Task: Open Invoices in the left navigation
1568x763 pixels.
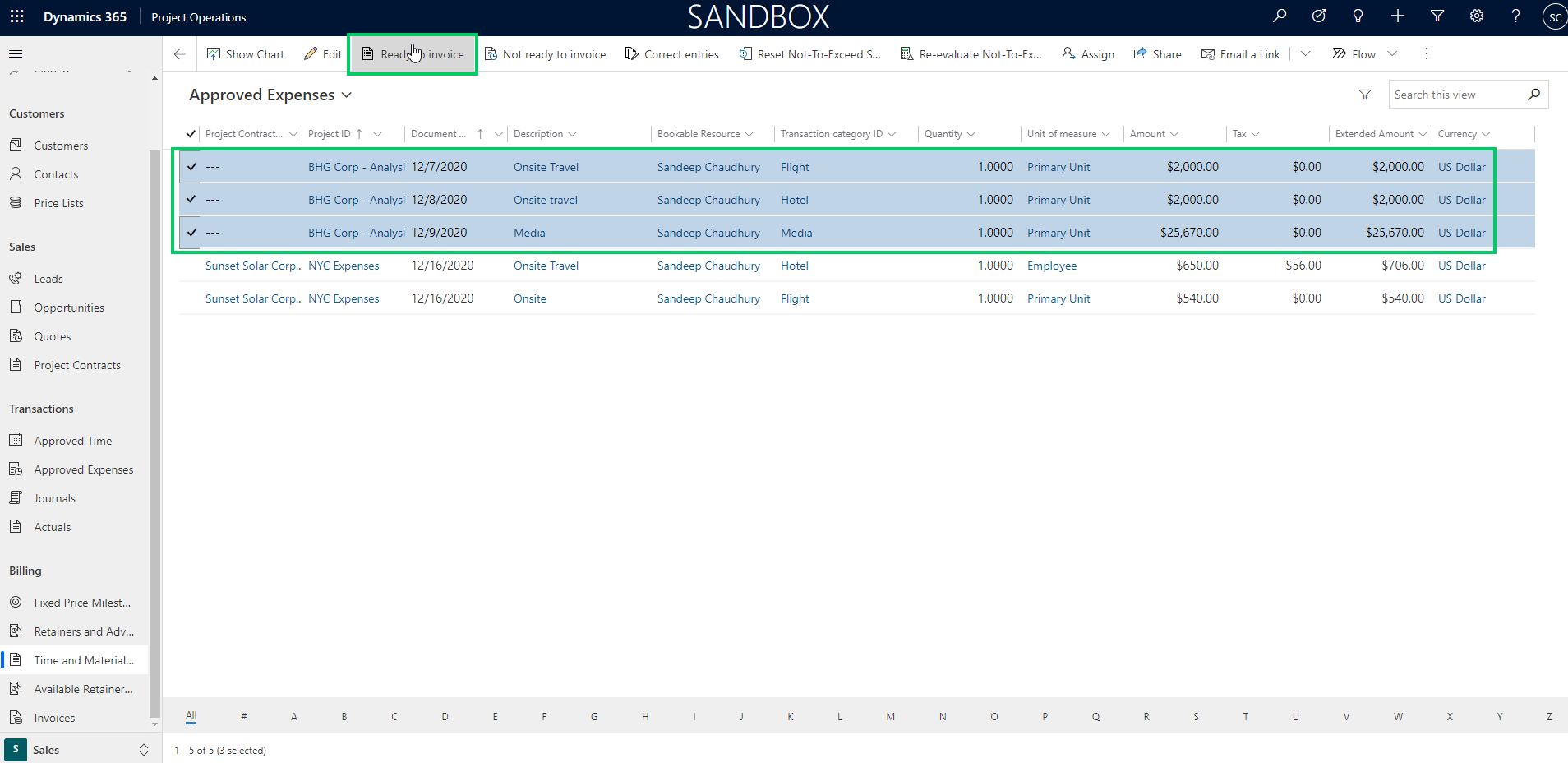Action: pyautogui.click(x=54, y=718)
